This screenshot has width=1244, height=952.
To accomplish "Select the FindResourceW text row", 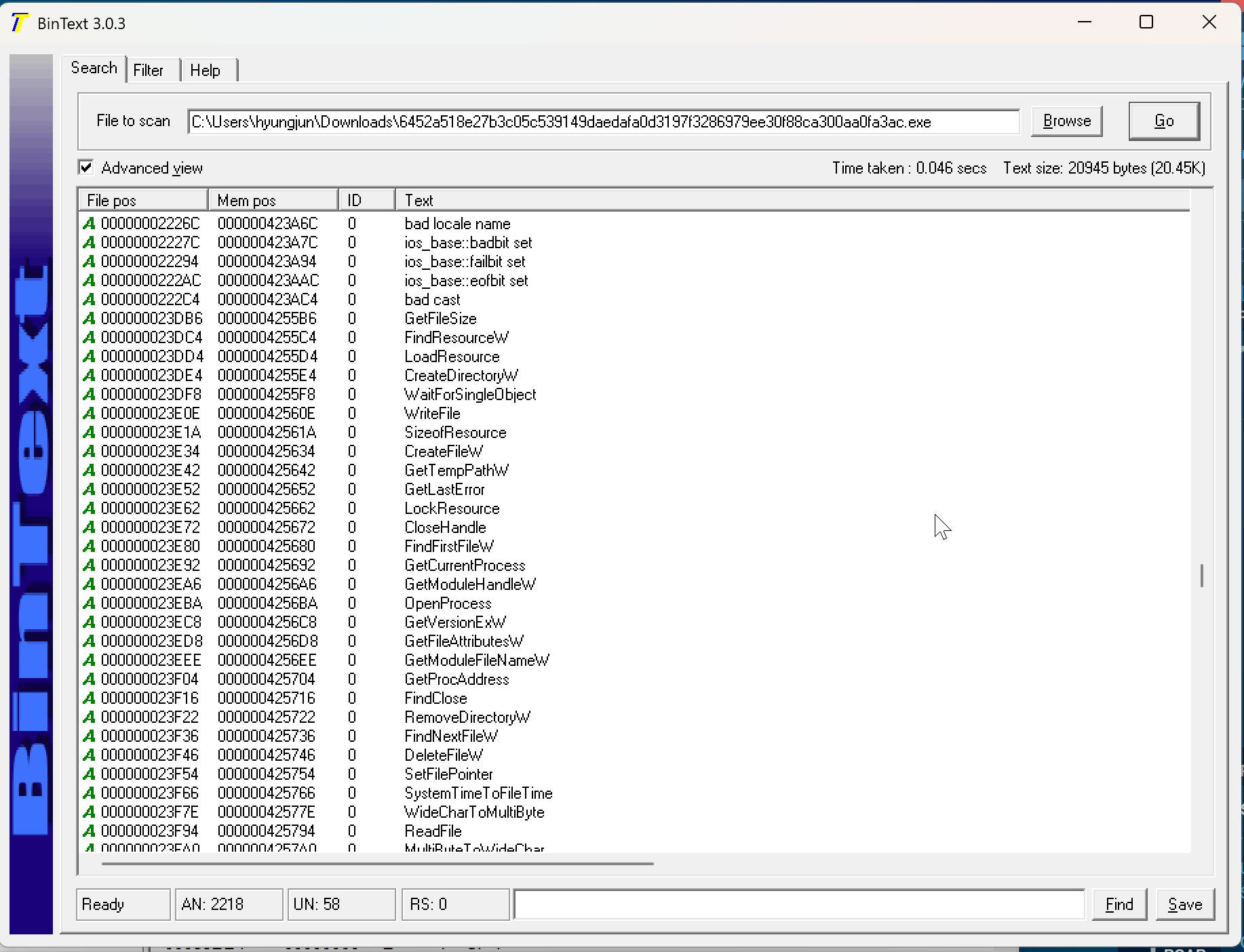I will point(456,338).
